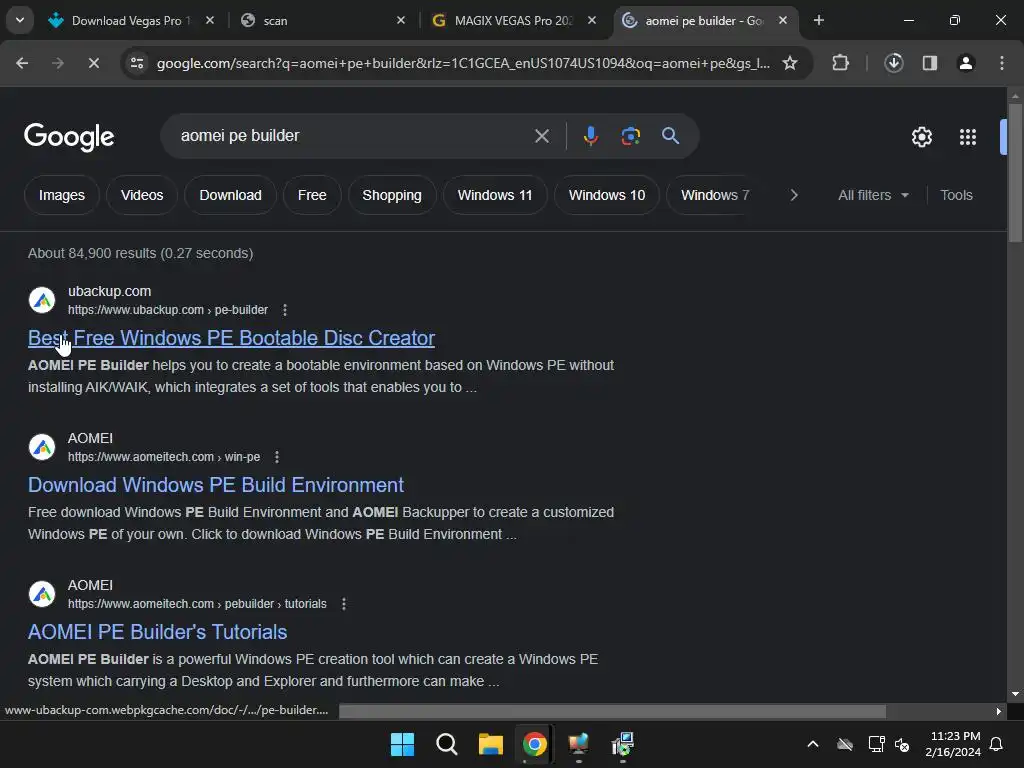Open a new browser tab
The width and height of the screenshot is (1024, 768).
point(818,20)
